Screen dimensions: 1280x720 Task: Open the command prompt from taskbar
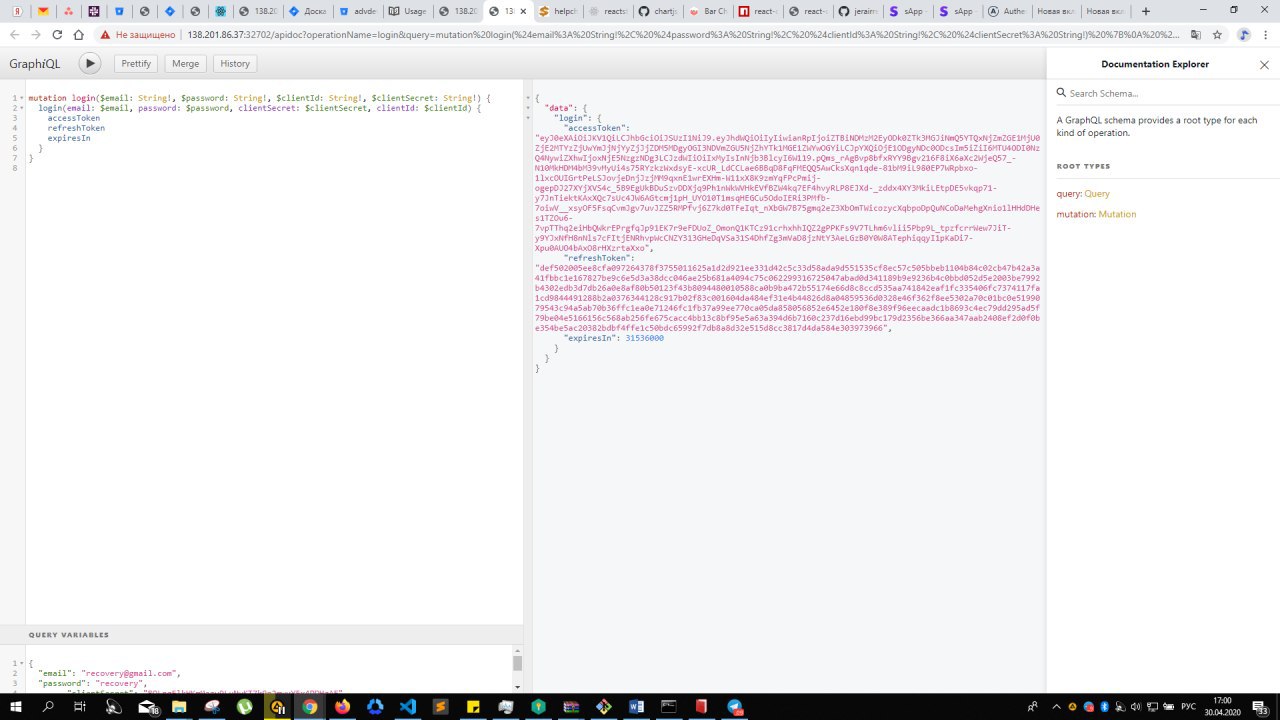click(668, 706)
